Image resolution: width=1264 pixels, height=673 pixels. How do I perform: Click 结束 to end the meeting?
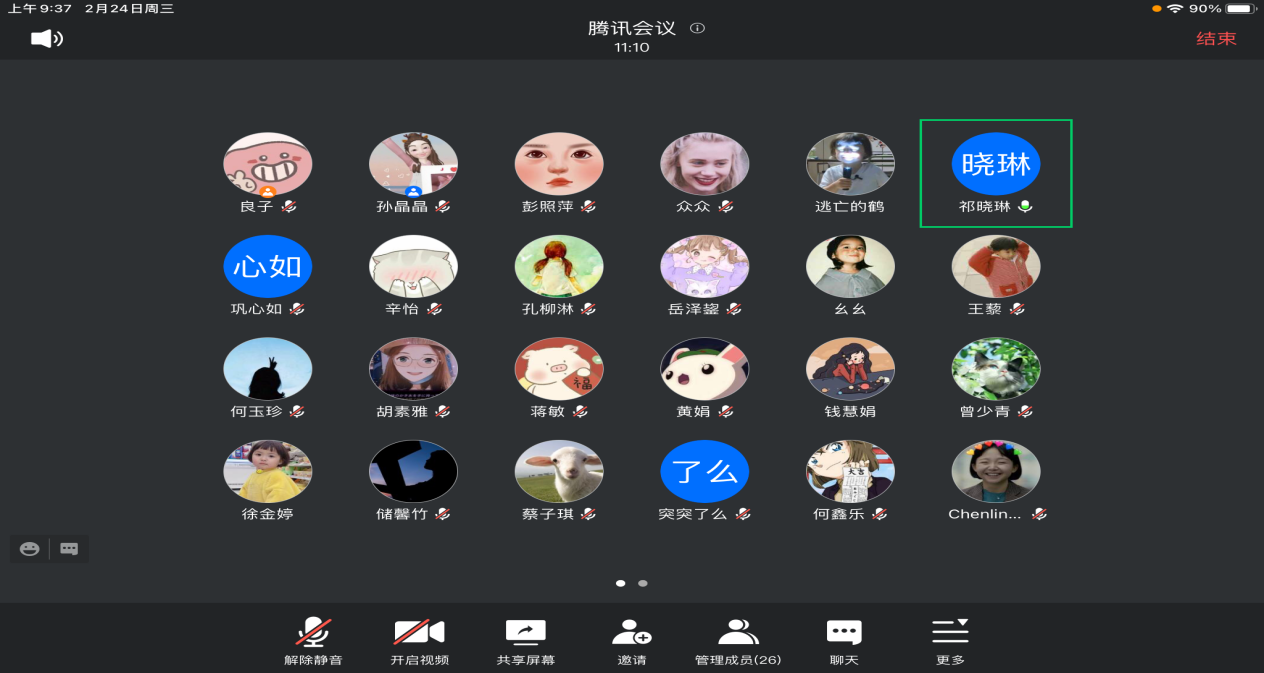pos(1216,39)
